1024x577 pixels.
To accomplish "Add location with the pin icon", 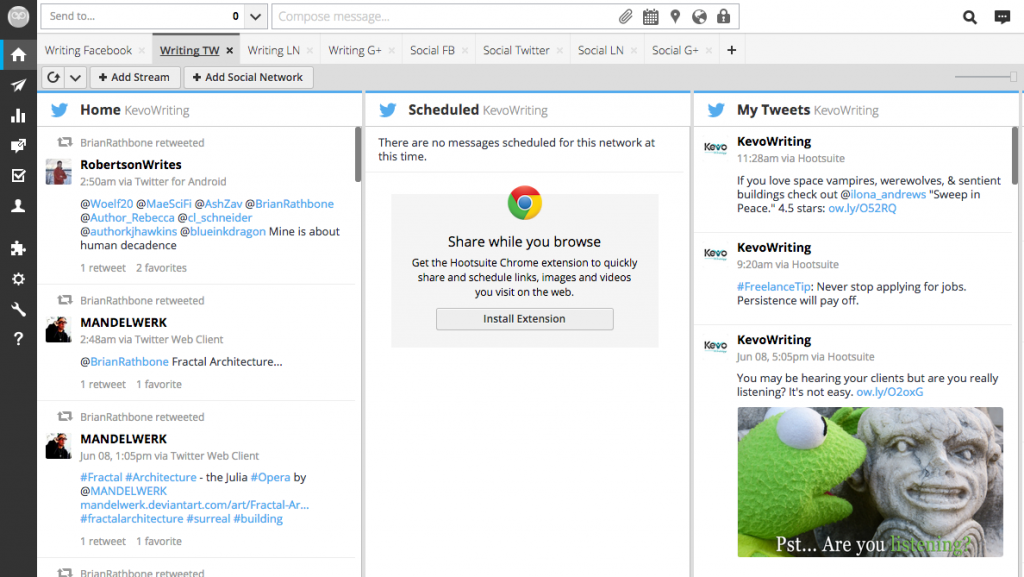I will [675, 16].
